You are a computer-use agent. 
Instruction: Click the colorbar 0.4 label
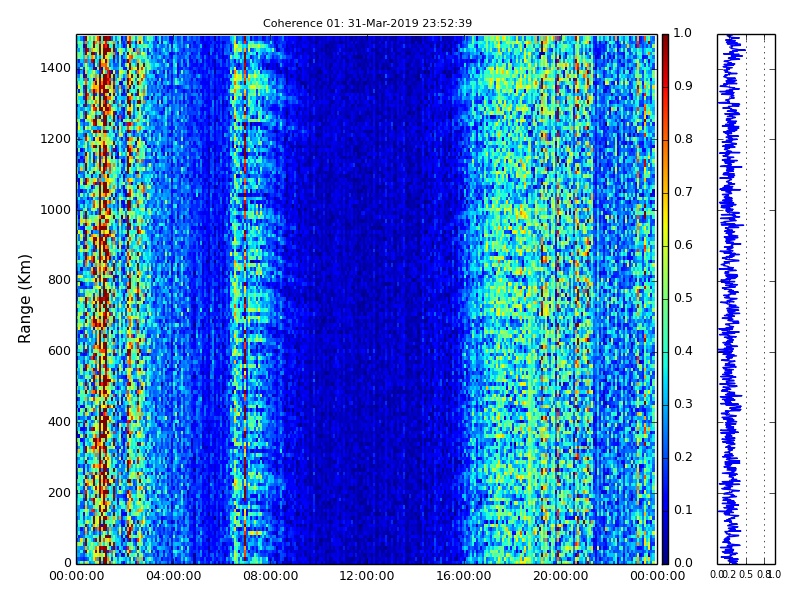click(x=683, y=351)
